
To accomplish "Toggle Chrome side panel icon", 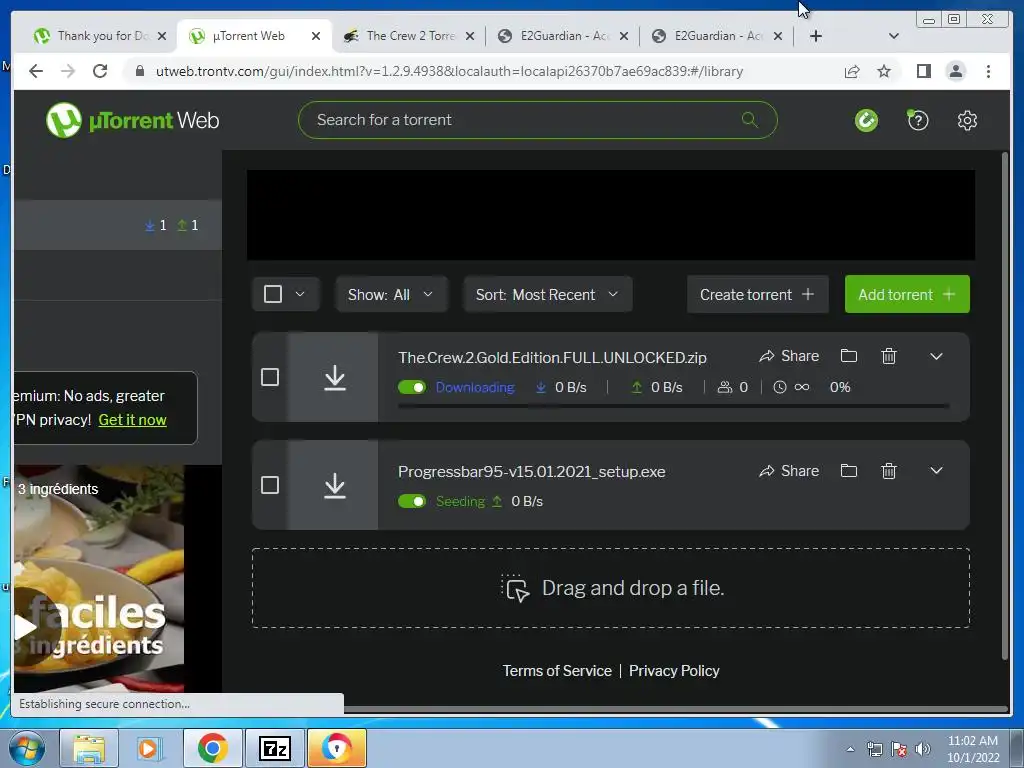I will pos(923,71).
